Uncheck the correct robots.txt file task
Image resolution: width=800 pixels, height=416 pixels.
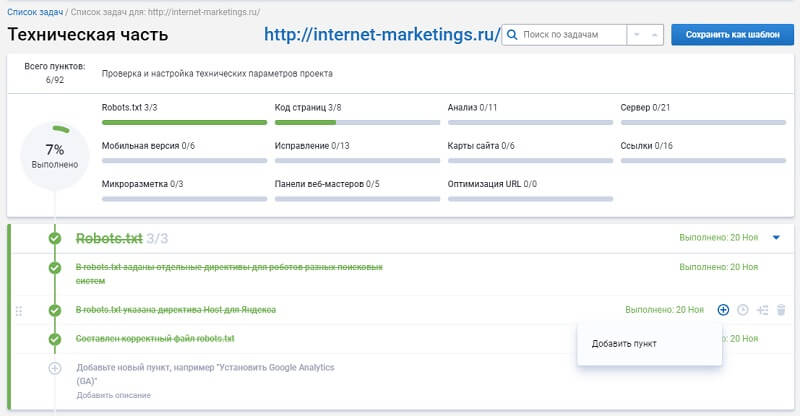(55, 340)
